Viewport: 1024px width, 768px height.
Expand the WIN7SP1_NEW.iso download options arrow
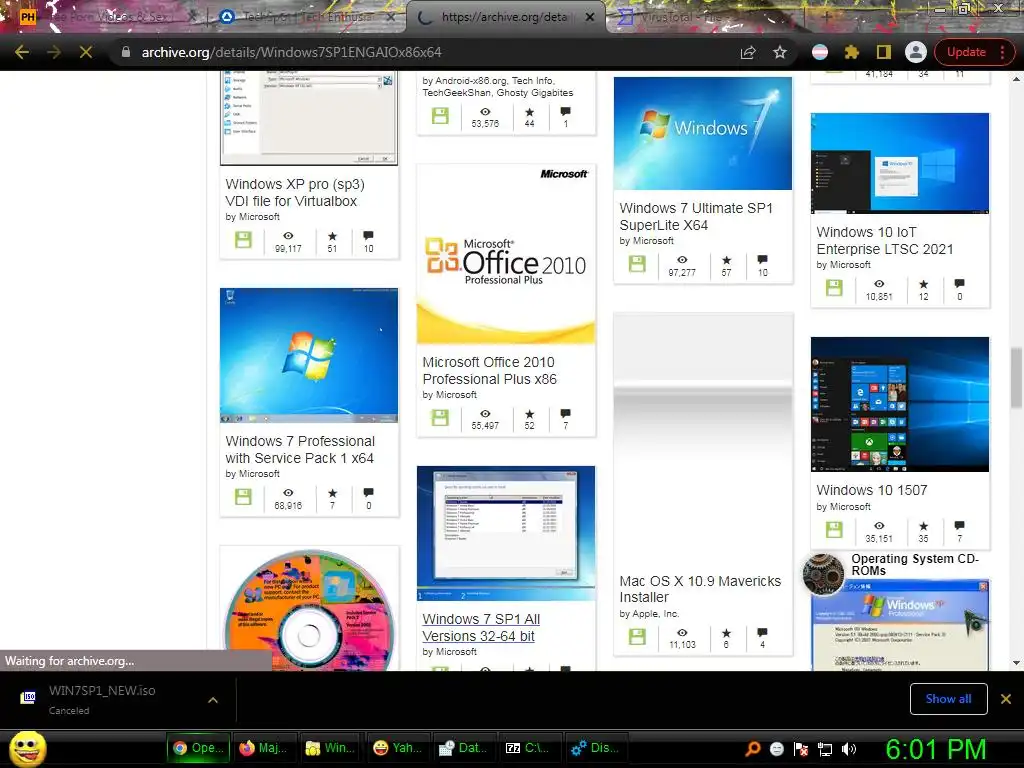tap(213, 700)
